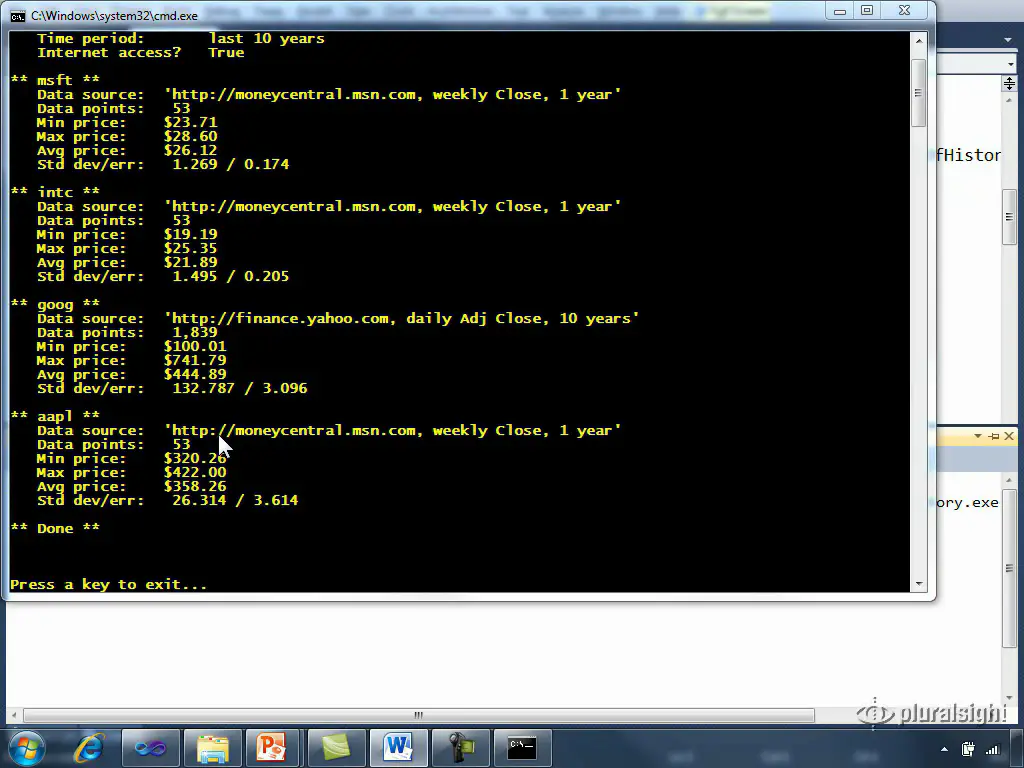Click the console scrollbar down arrow
This screenshot has width=1024, height=768.
point(919,584)
